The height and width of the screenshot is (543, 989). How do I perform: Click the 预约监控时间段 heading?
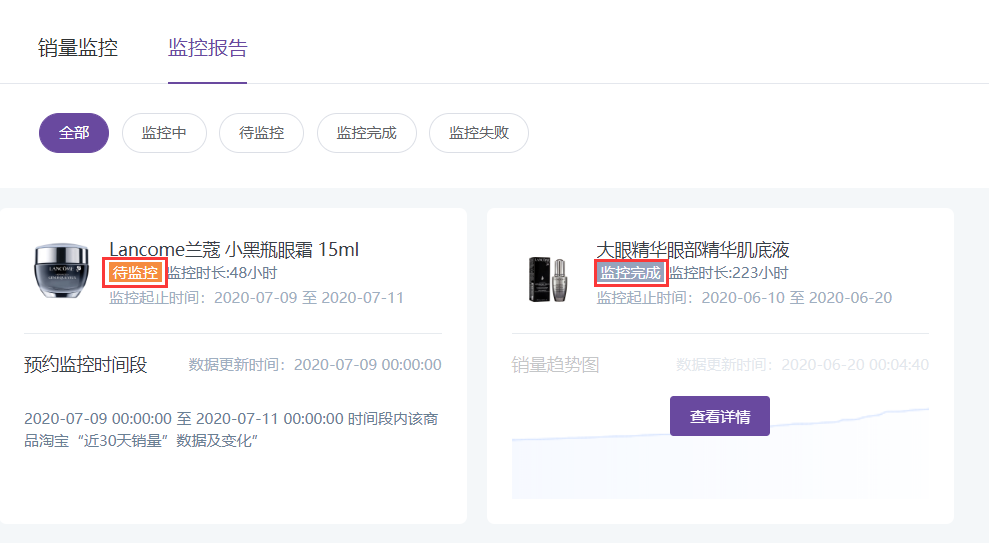[x=85, y=365]
